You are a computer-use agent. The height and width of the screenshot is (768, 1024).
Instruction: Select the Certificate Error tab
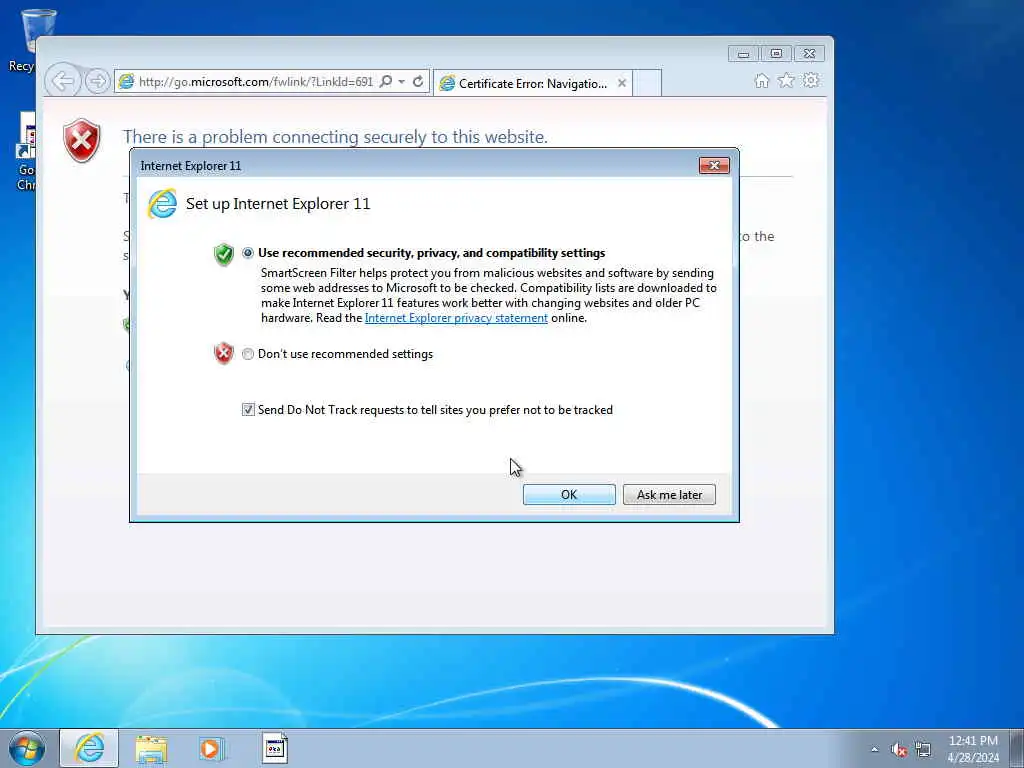tap(532, 83)
